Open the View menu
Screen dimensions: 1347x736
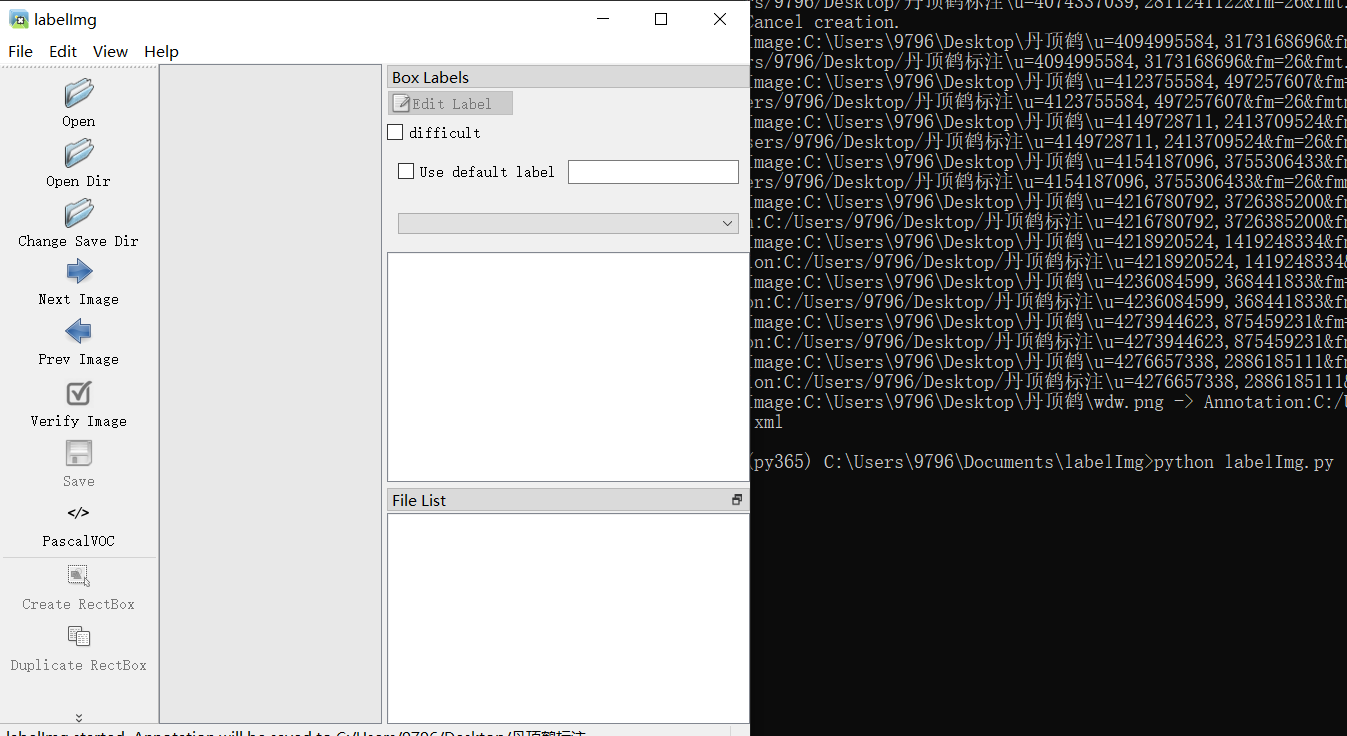[x=110, y=52]
